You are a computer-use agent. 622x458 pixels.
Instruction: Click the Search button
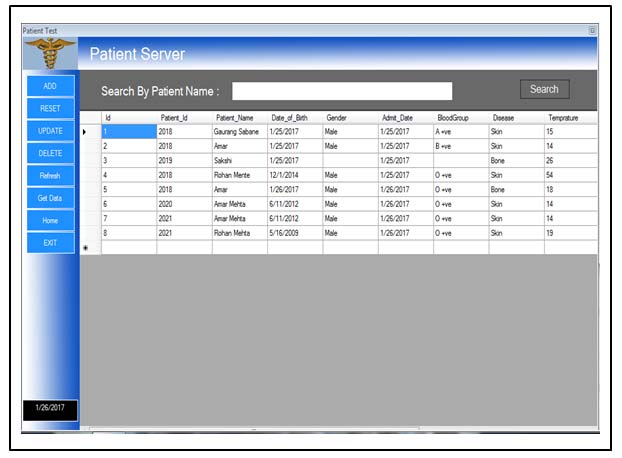(544, 90)
